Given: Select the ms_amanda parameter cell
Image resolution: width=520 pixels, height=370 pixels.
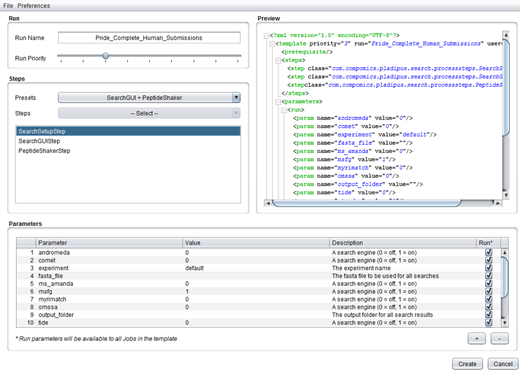Looking at the screenshot, I should pos(109,284).
